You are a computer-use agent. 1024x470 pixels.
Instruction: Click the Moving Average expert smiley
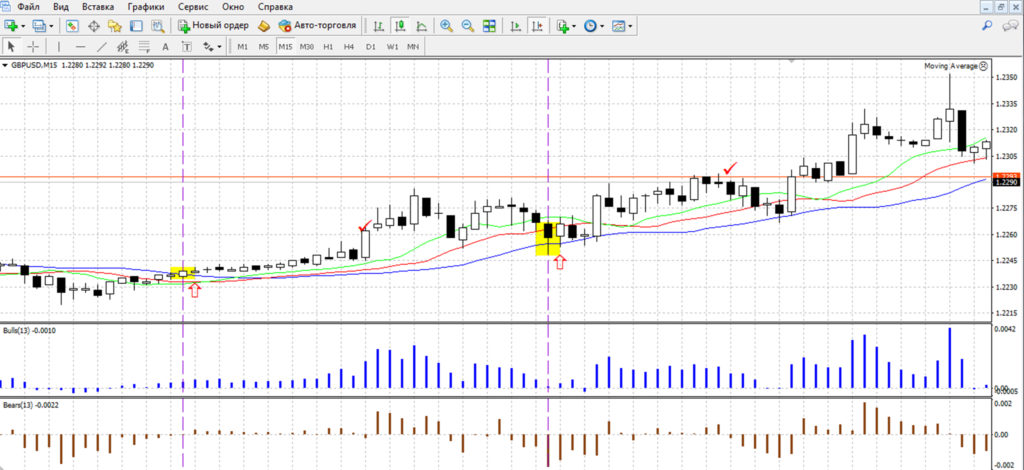pyautogui.click(x=984, y=66)
